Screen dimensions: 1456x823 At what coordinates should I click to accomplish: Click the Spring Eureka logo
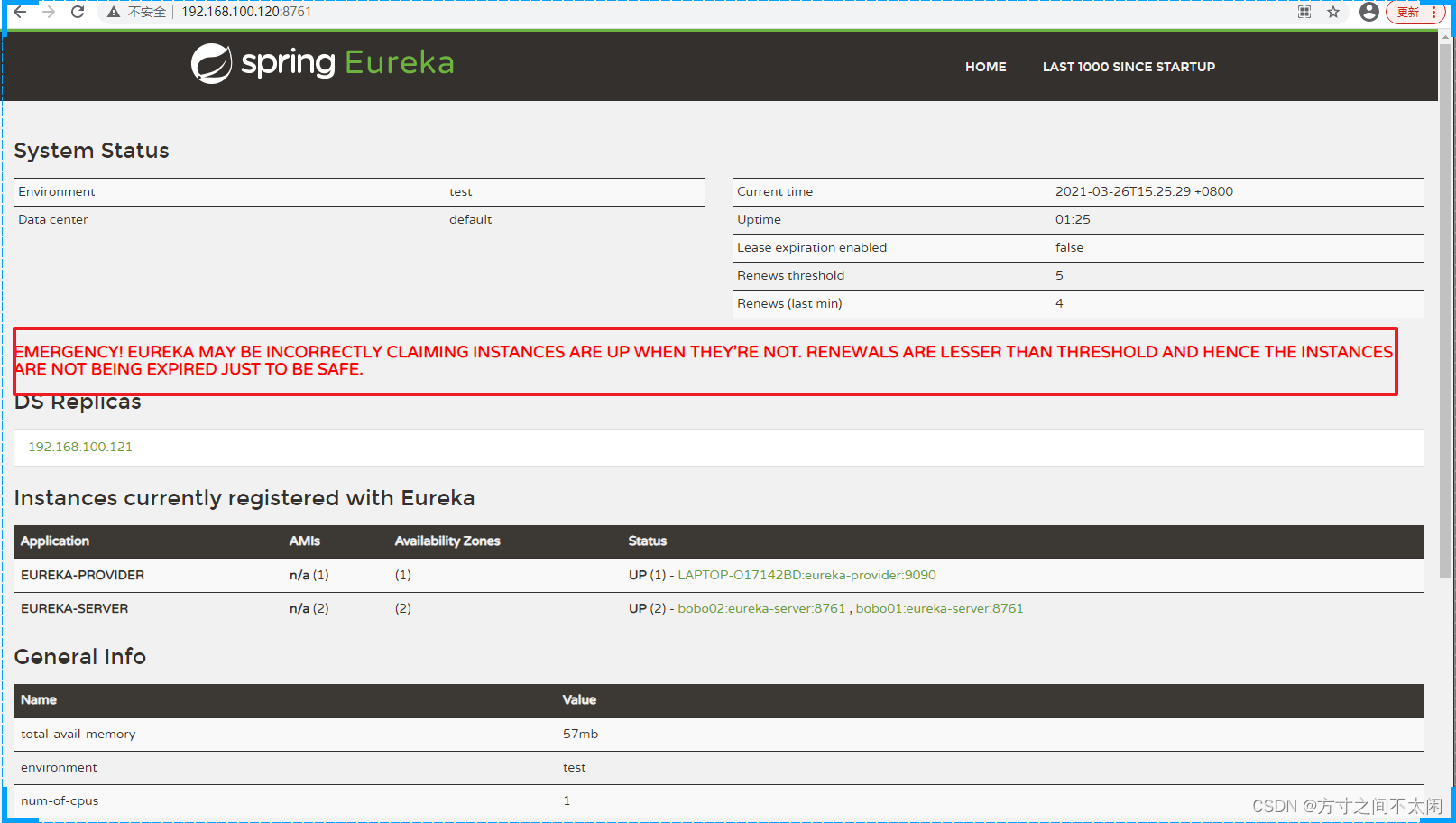point(322,63)
